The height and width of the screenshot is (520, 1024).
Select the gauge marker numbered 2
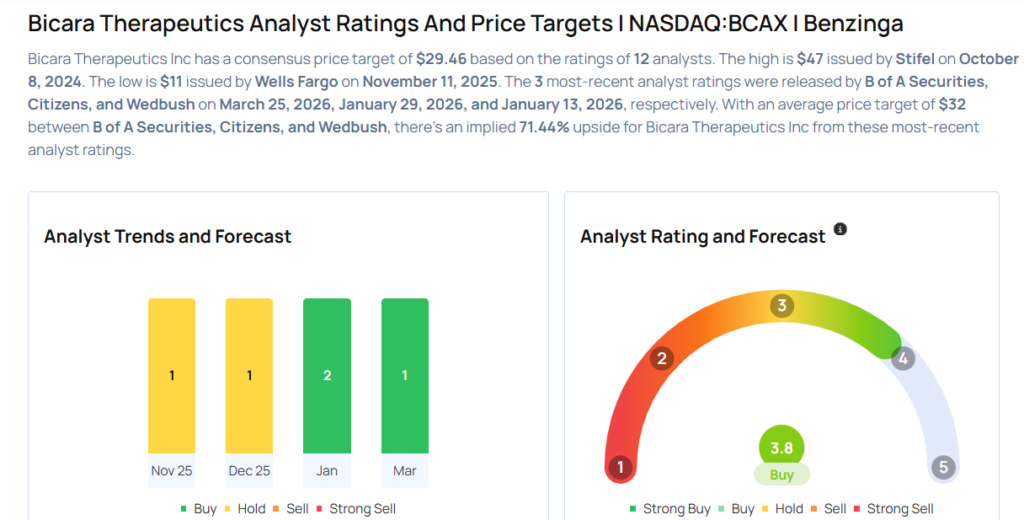pyautogui.click(x=661, y=359)
